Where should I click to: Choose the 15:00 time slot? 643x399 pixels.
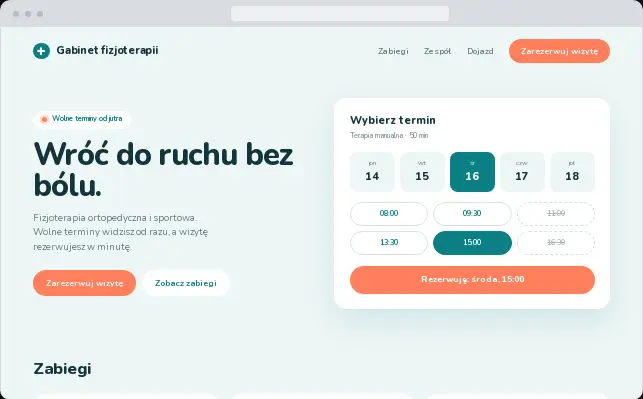(472, 243)
